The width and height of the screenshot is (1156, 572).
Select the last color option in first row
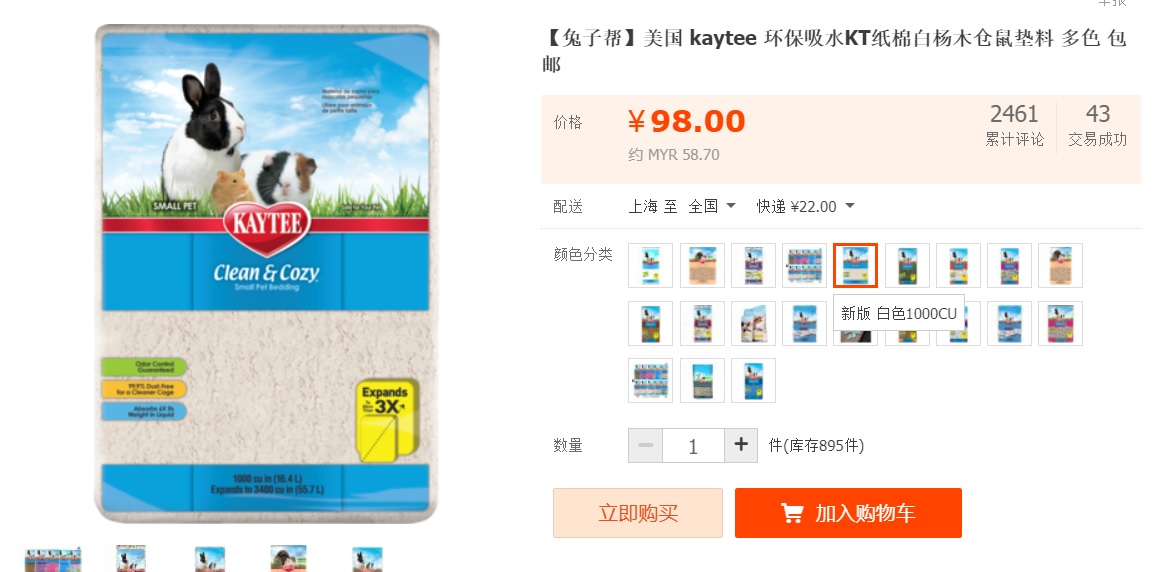click(x=1060, y=265)
